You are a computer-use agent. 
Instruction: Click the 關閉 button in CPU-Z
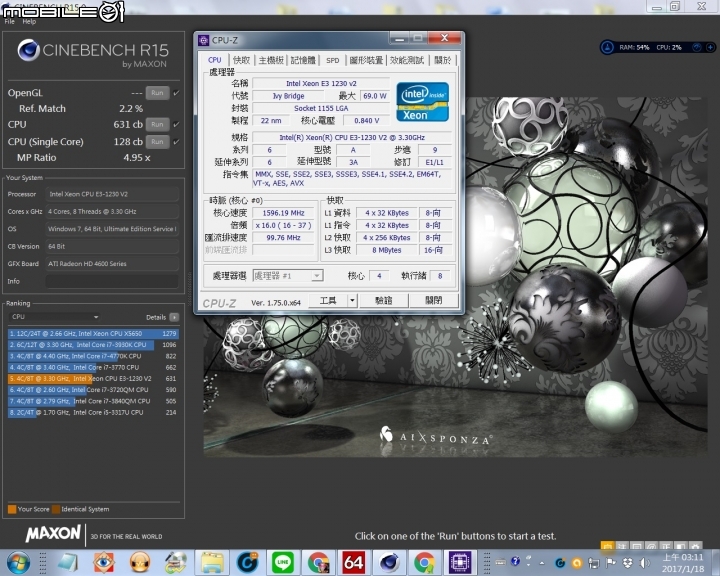(433, 301)
